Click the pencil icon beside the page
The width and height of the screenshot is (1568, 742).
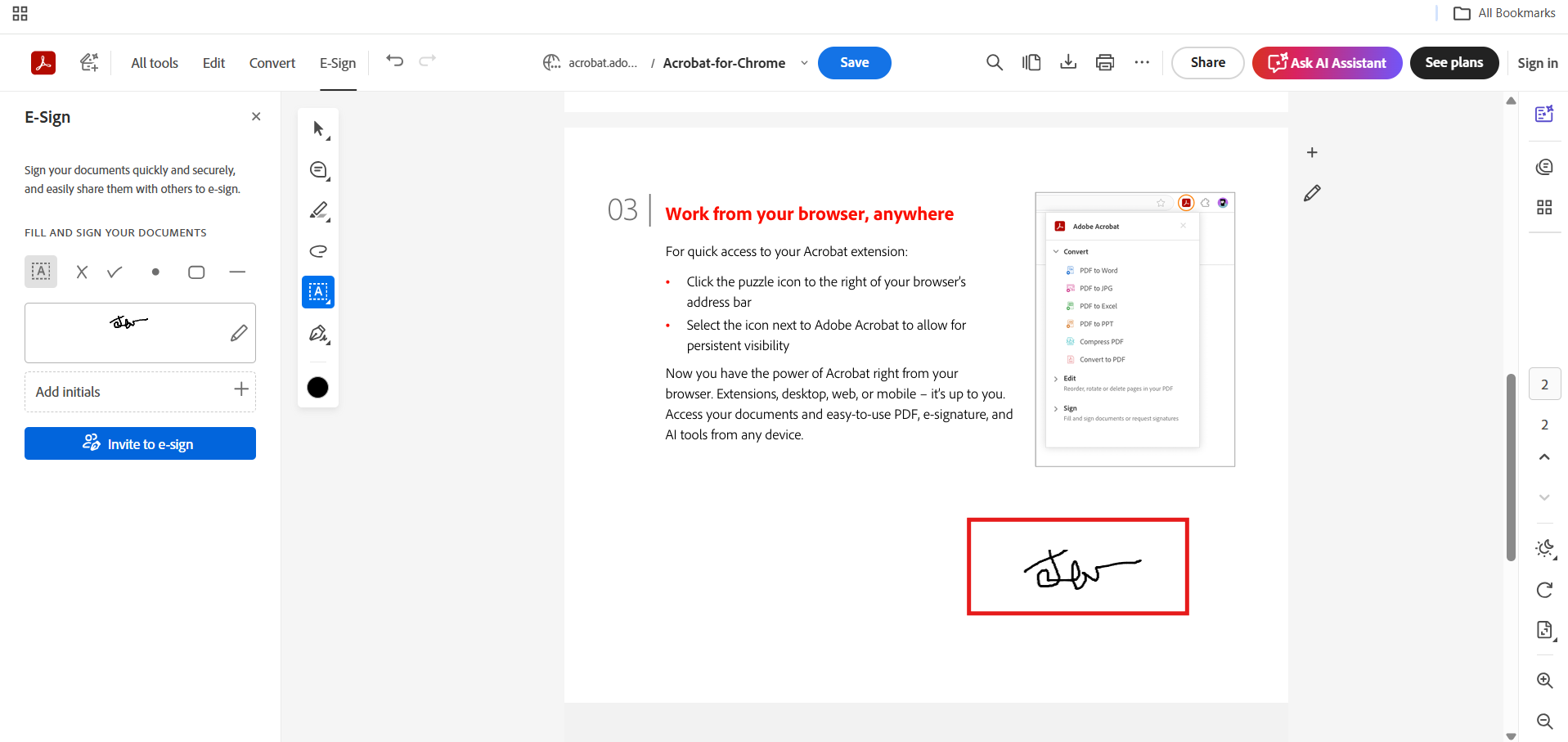1312,193
